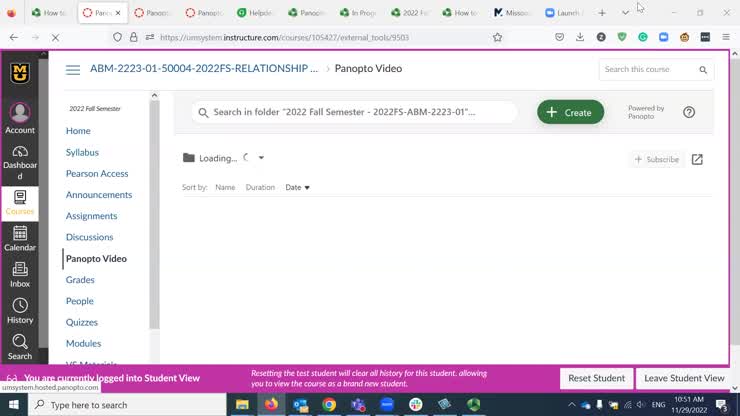740x416 pixels.
Task: Bookmark page with star icon
Action: pos(497,37)
